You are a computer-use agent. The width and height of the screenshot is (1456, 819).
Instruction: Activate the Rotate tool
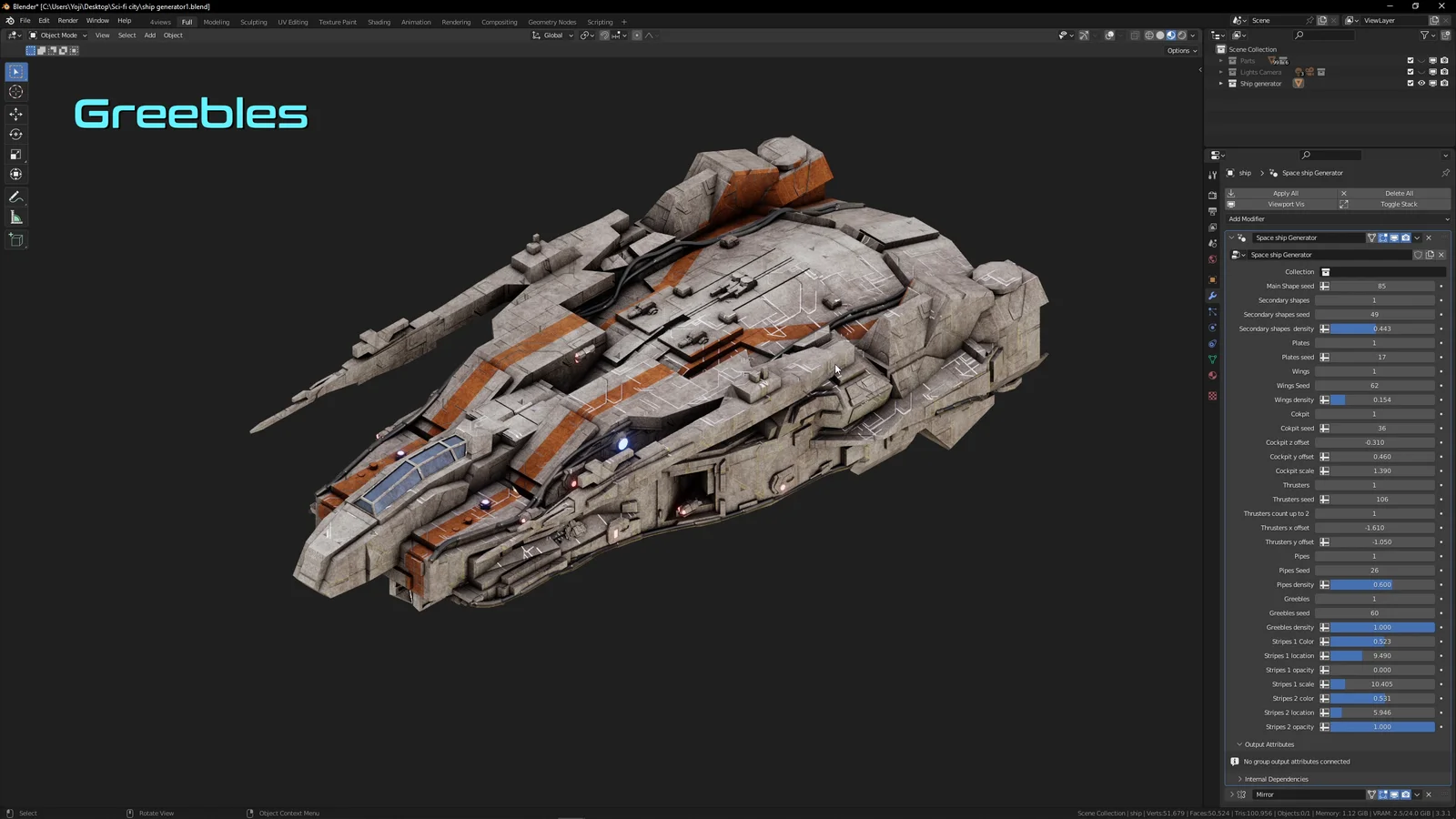pos(15,134)
